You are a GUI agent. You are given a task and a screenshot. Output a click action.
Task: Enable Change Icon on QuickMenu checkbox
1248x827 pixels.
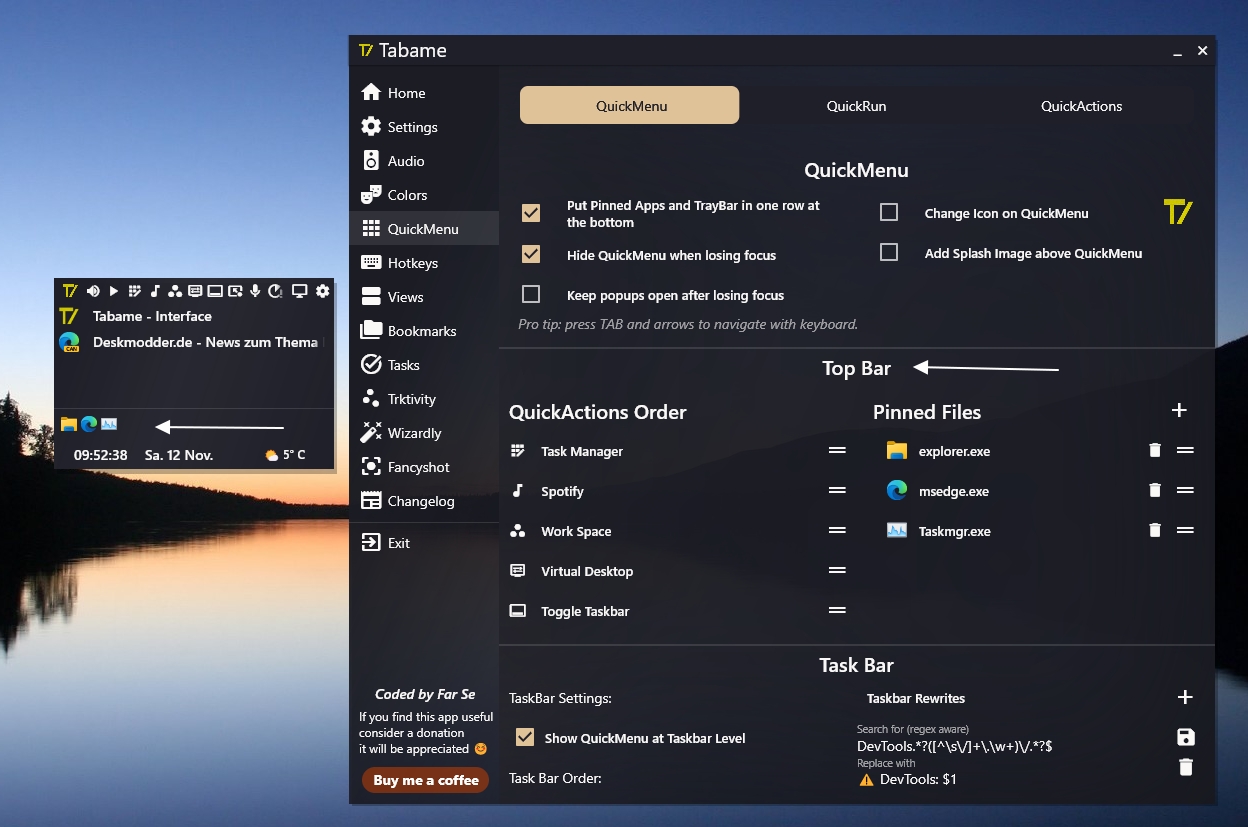(889, 212)
